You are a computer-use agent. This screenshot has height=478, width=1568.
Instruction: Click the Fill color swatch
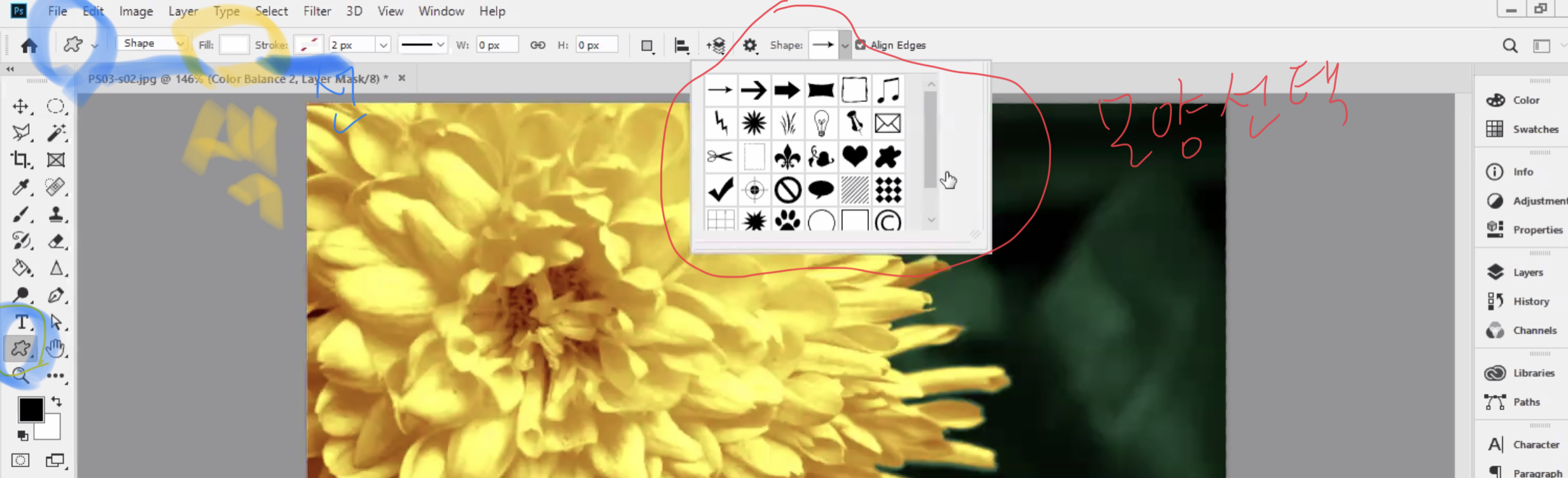(x=234, y=44)
